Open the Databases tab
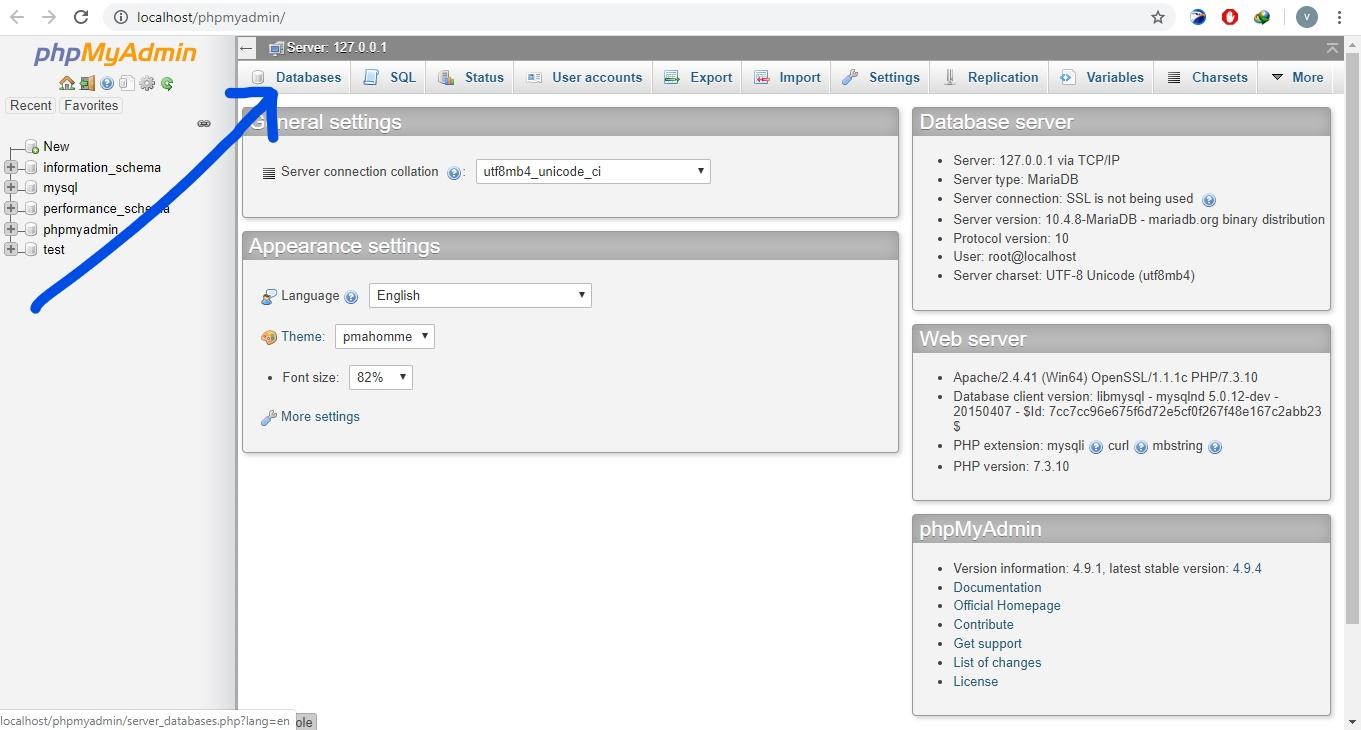The image size is (1361, 730). tap(296, 77)
